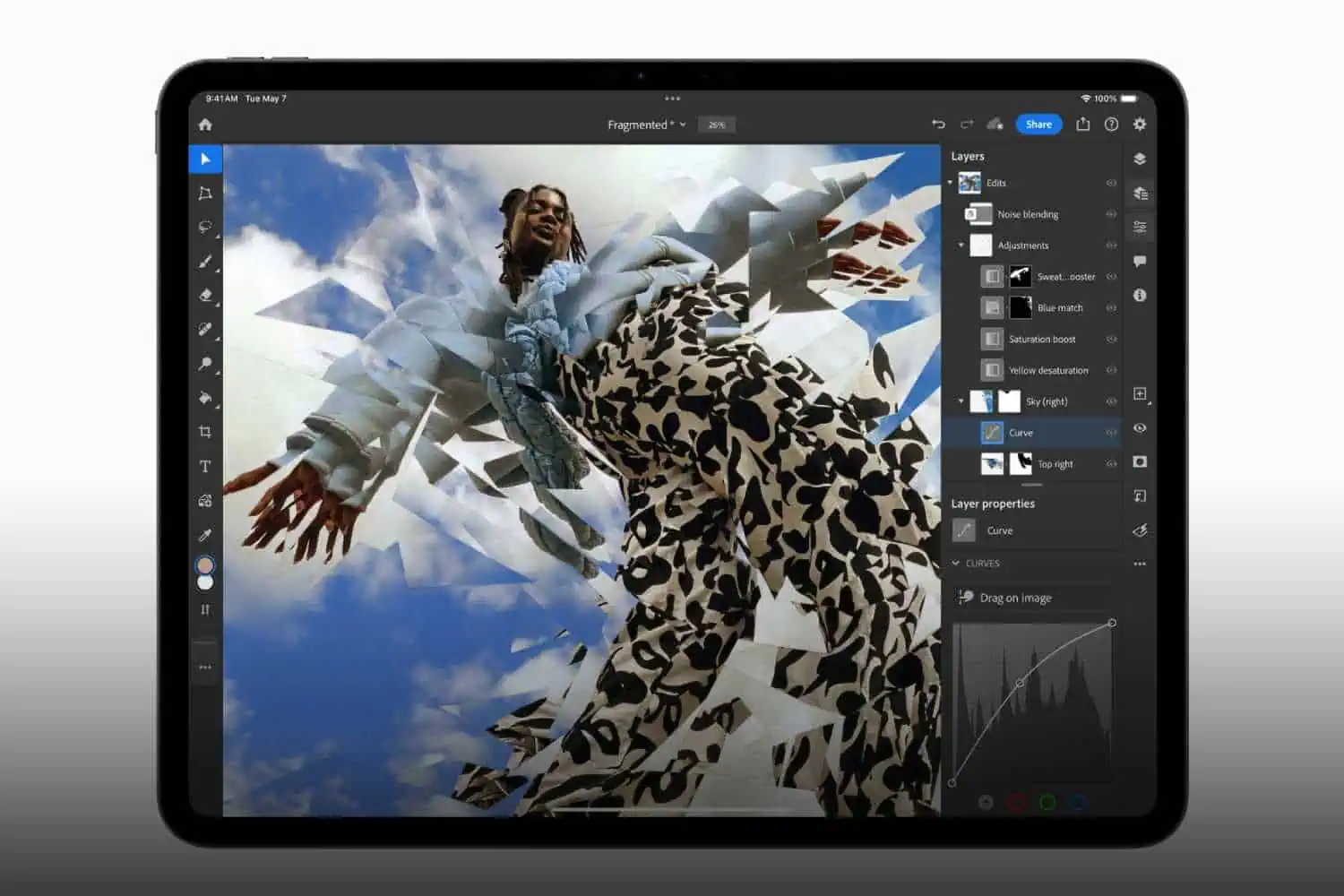Click the Drag on image button
Viewport: 1344px width, 896px height.
click(1005, 598)
